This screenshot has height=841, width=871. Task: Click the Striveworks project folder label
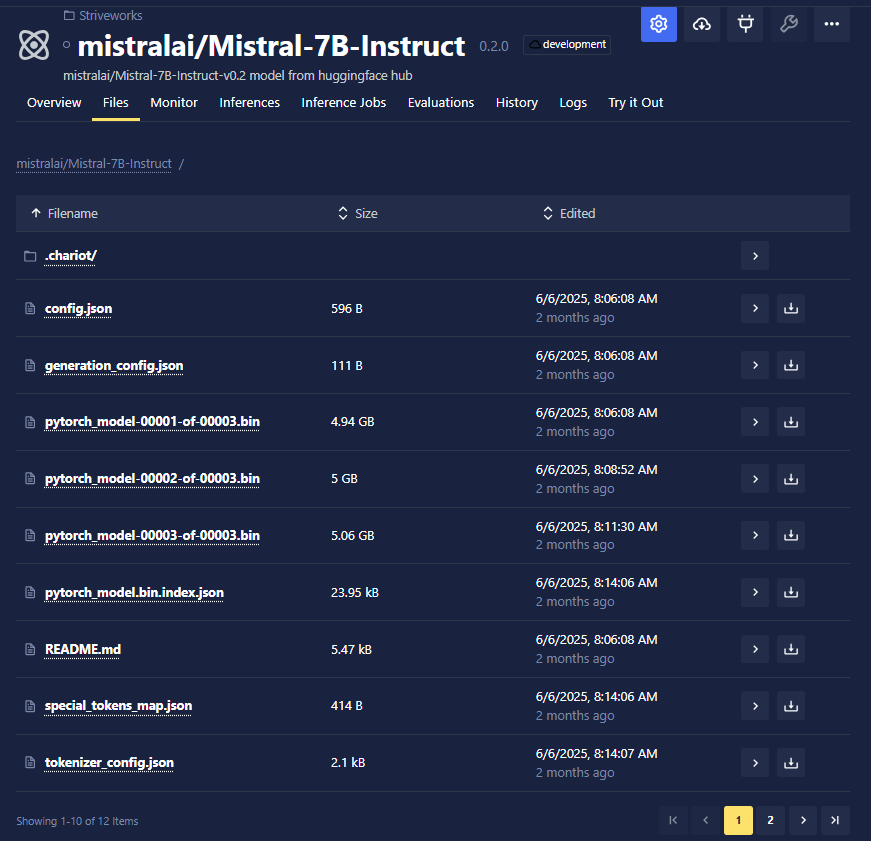pos(103,16)
